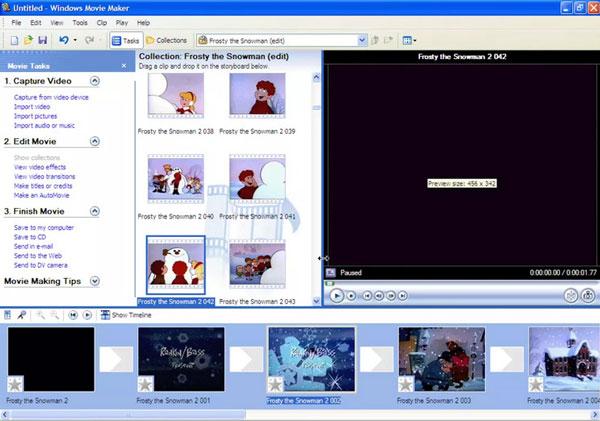Select clip thumbnail Frosty the Snowman 2 038
Screen dimensions: 600x421
(176, 95)
